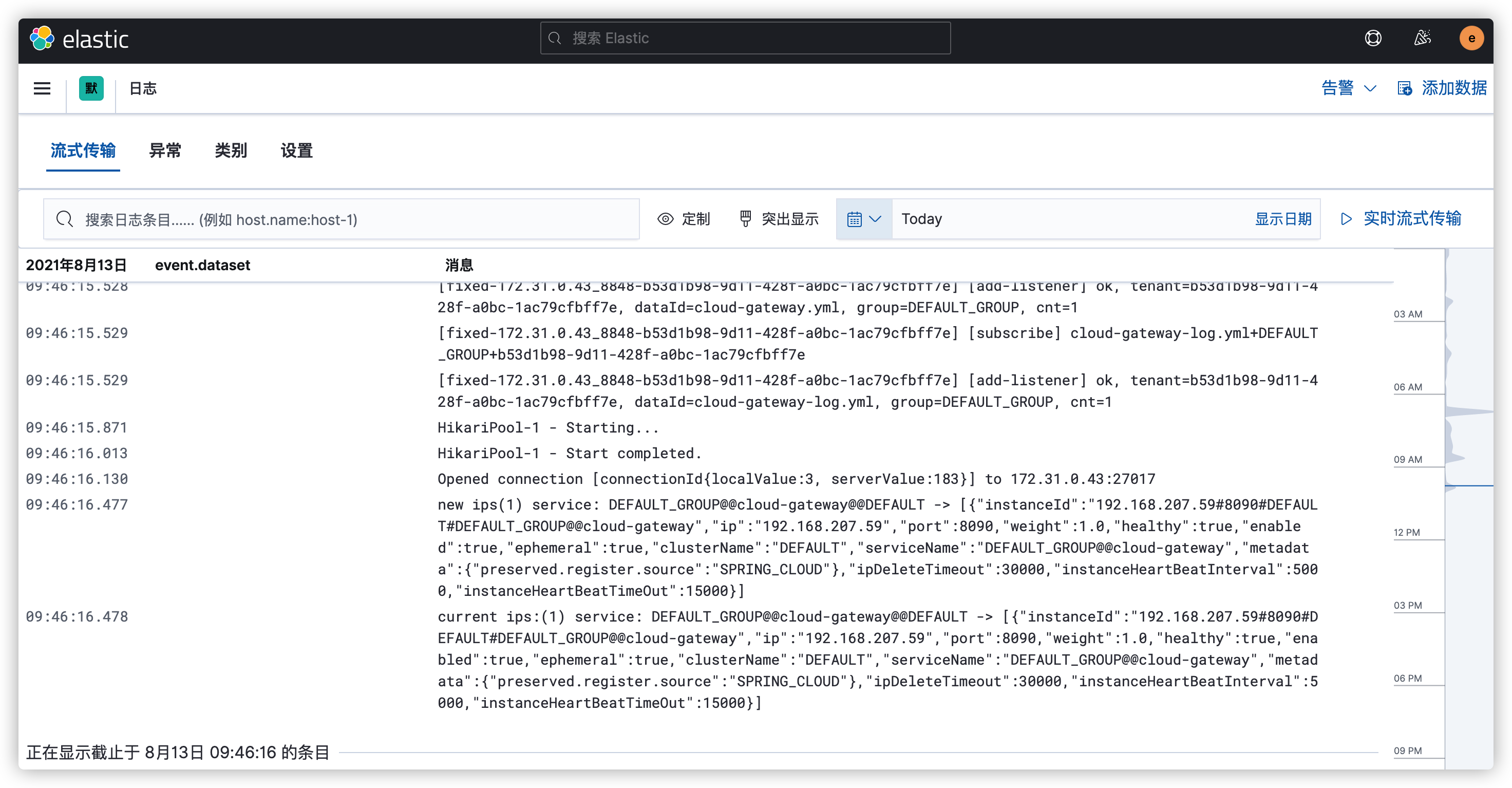Open the user avatar e menu
The width and height of the screenshot is (1512, 788).
tap(1471, 39)
